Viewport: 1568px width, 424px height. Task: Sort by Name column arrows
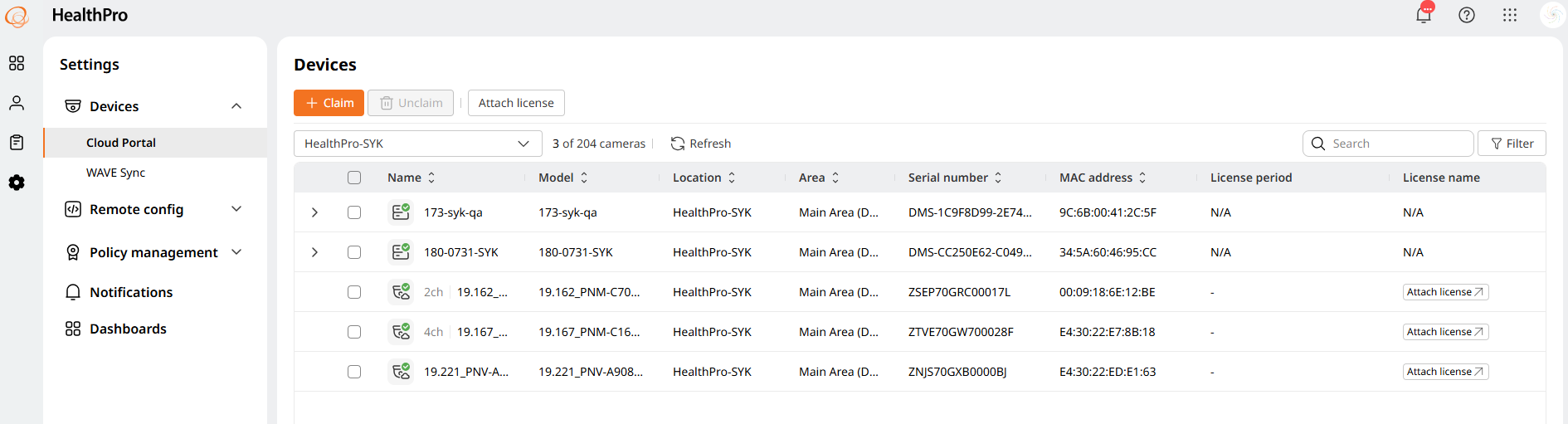coord(431,178)
